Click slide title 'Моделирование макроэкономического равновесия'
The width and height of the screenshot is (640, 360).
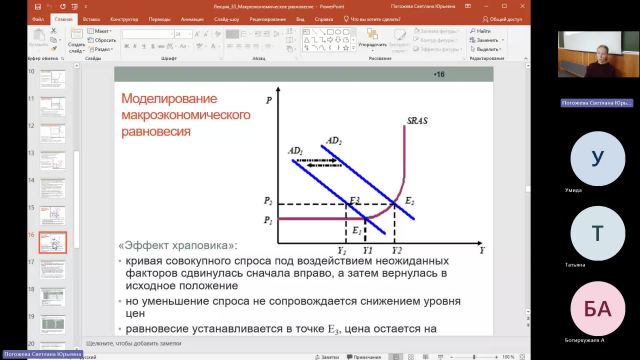click(x=186, y=115)
